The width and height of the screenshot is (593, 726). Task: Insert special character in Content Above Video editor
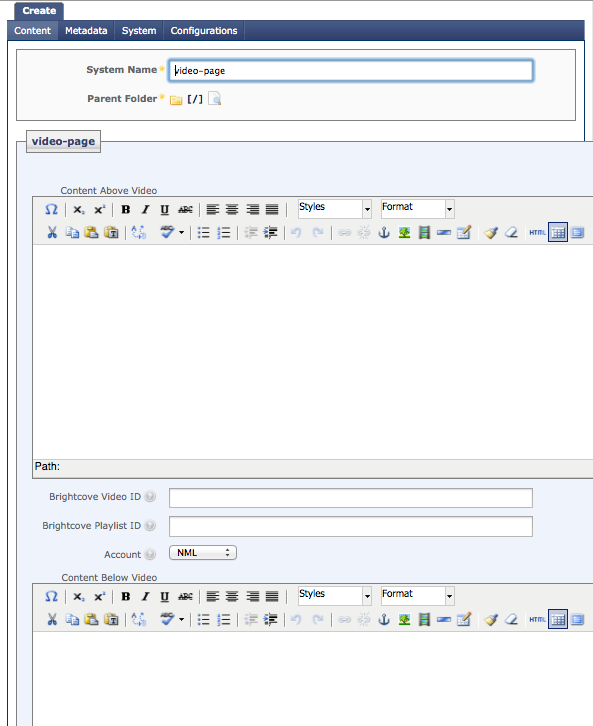coord(51,210)
